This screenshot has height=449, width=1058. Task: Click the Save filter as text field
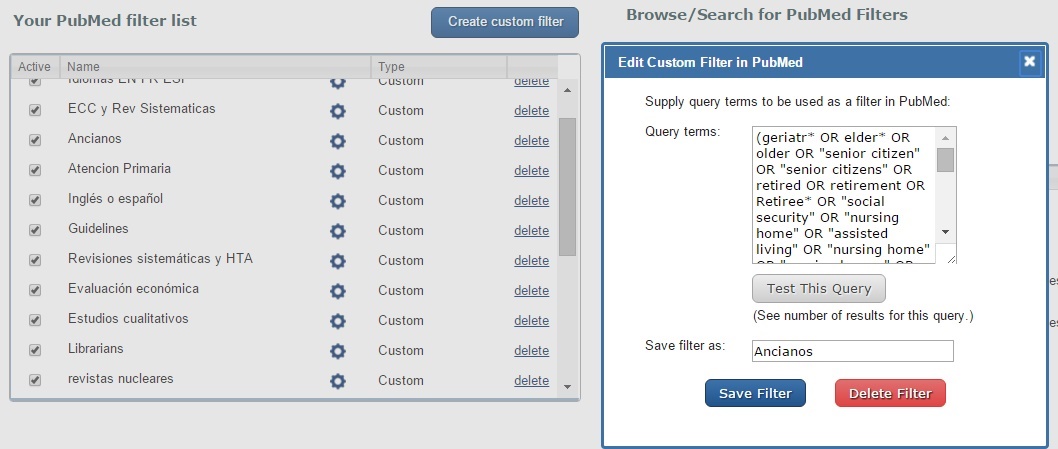pyautogui.click(x=852, y=351)
